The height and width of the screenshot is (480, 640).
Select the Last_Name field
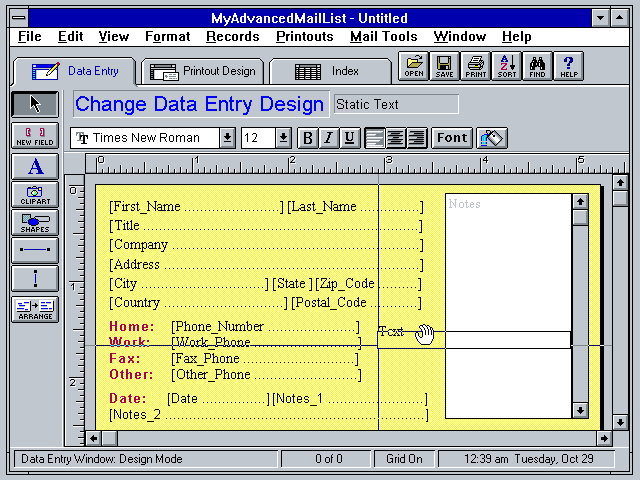(355, 207)
